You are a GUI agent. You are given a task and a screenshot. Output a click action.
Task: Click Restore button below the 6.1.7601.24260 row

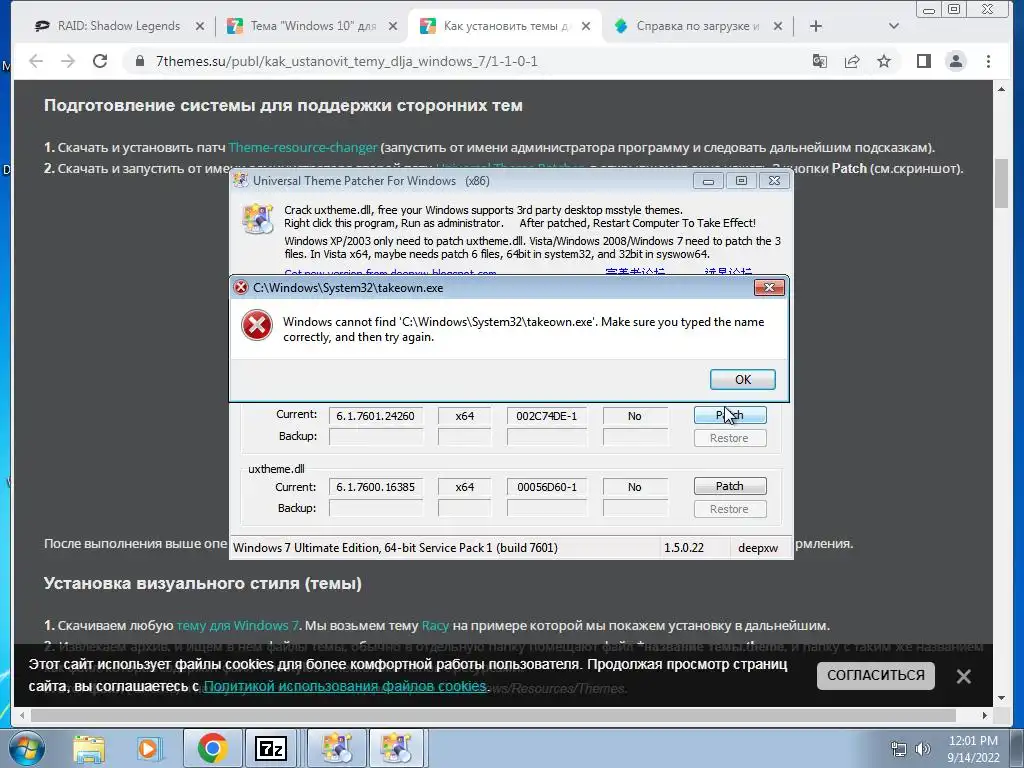point(729,438)
